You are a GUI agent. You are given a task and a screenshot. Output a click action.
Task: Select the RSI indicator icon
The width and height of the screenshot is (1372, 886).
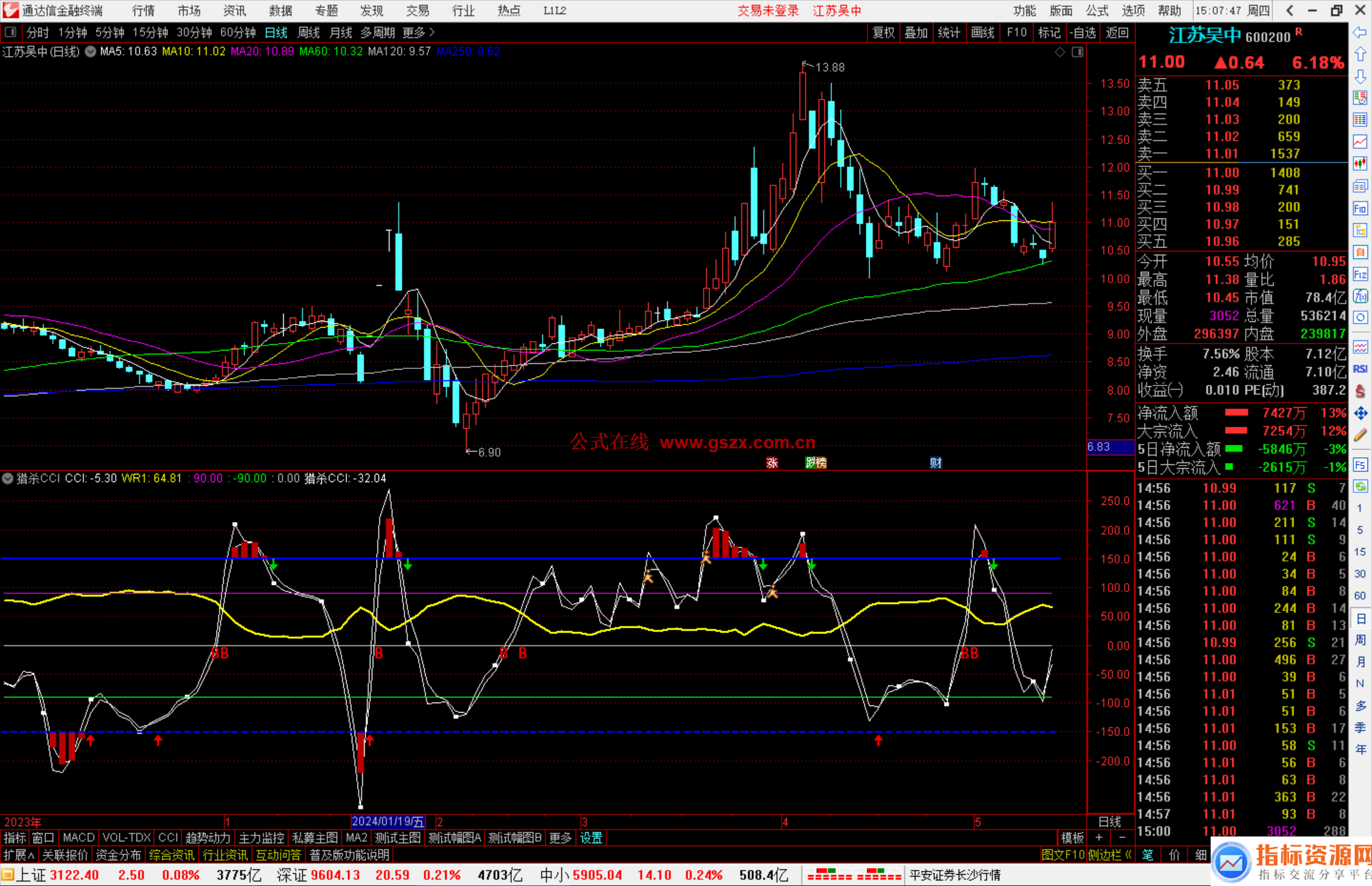[x=1360, y=369]
